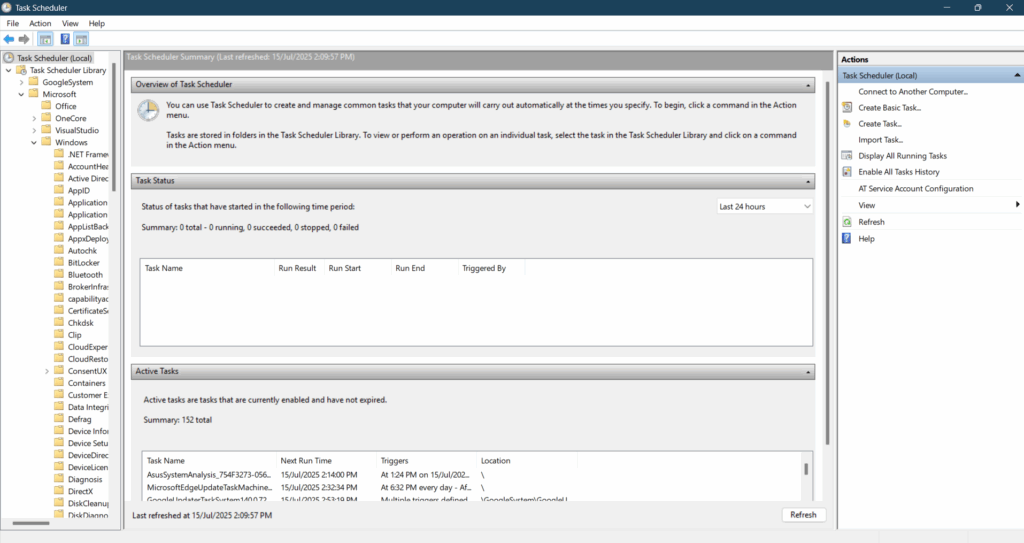Click the Help icon in Actions pane
The height and width of the screenshot is (543, 1024).
[x=847, y=239]
